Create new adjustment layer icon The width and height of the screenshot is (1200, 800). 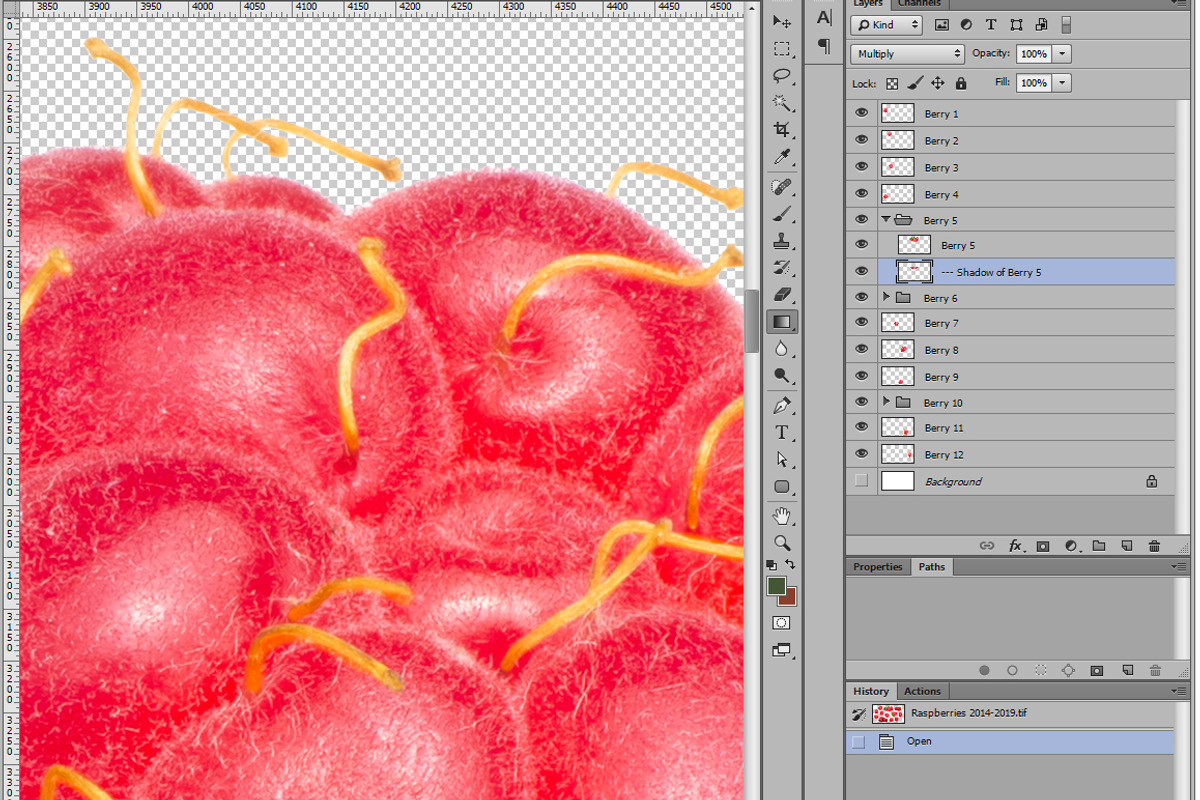tap(1071, 546)
